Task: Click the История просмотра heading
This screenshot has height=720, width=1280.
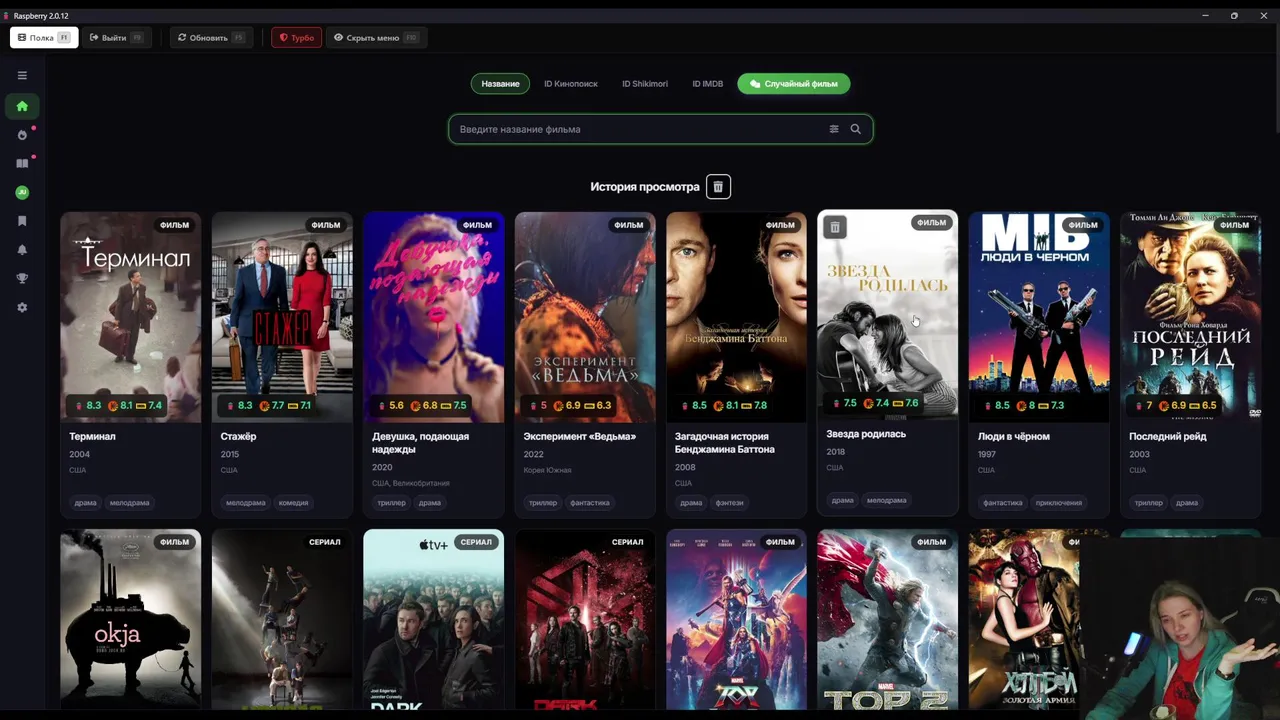Action: (x=645, y=187)
